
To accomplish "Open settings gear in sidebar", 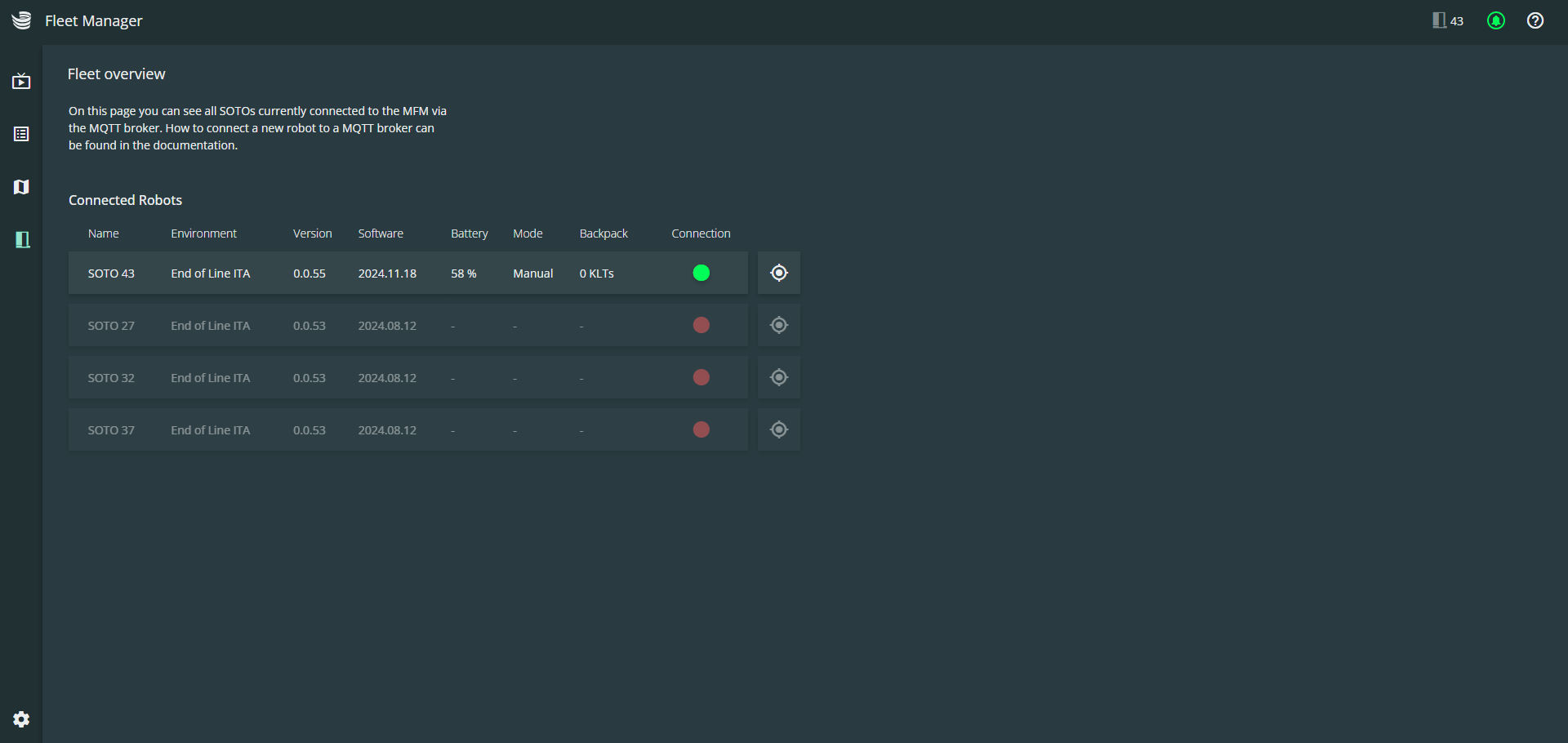I will [x=21, y=719].
